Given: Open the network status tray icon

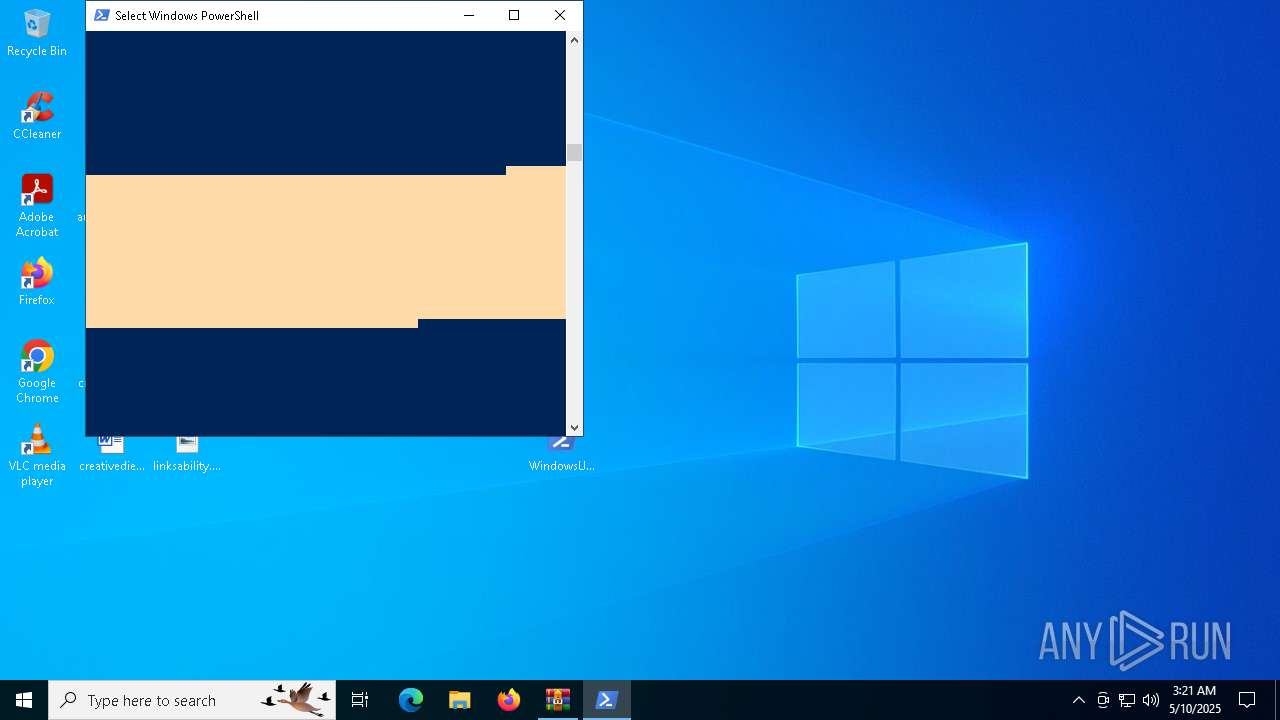Looking at the screenshot, I should pos(1127,700).
